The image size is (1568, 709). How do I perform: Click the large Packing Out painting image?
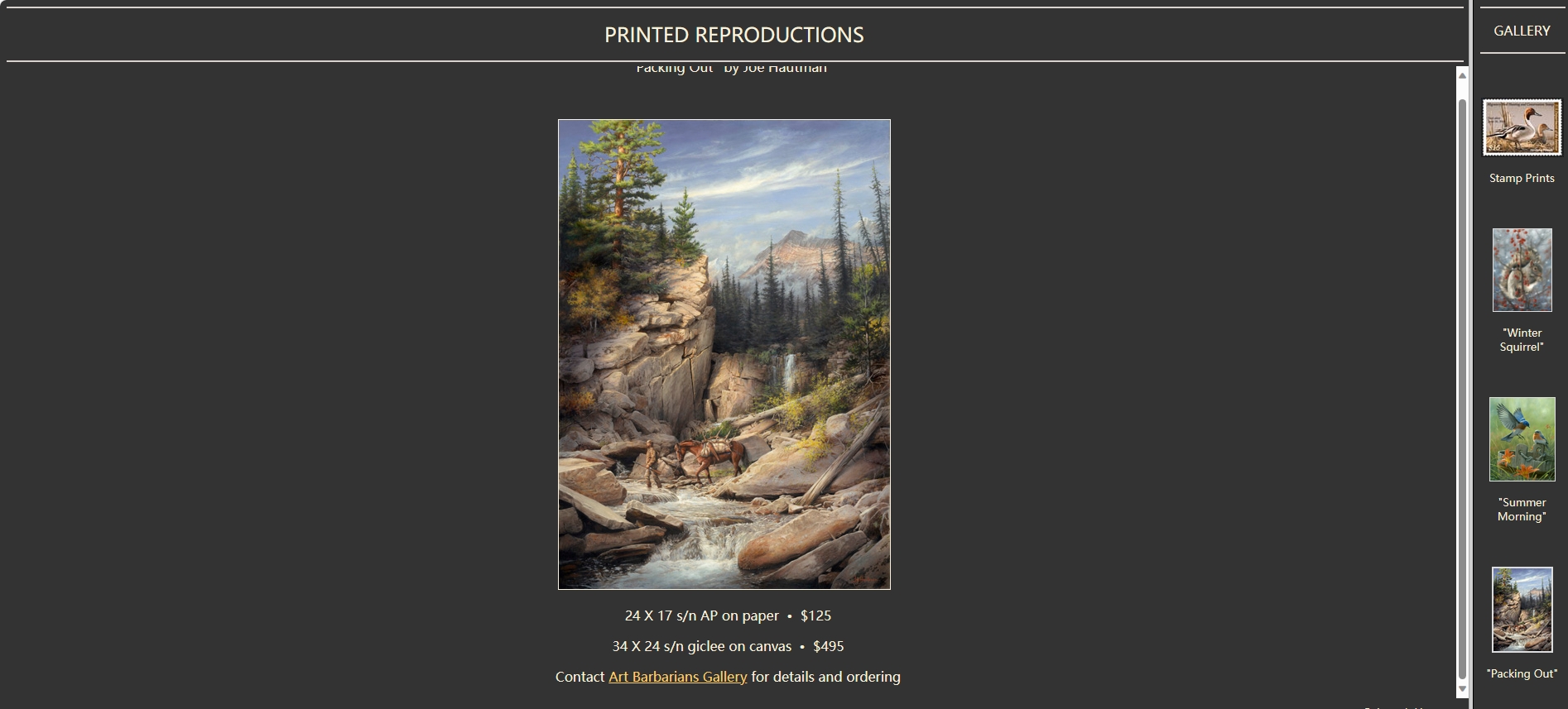[724, 354]
